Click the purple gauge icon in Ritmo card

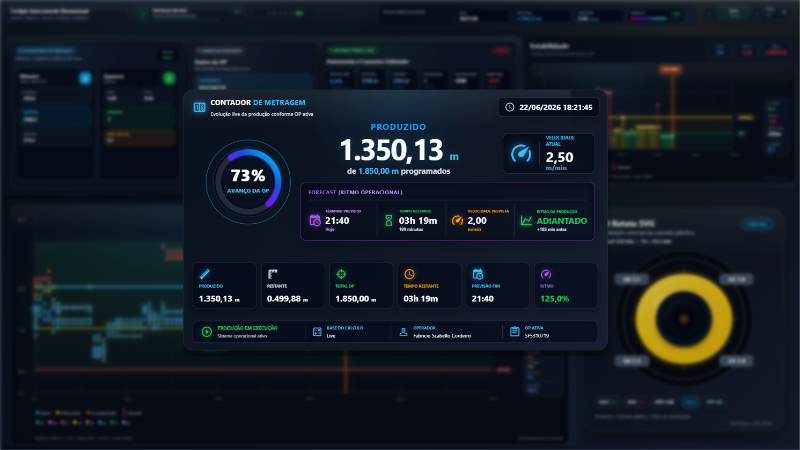546,274
